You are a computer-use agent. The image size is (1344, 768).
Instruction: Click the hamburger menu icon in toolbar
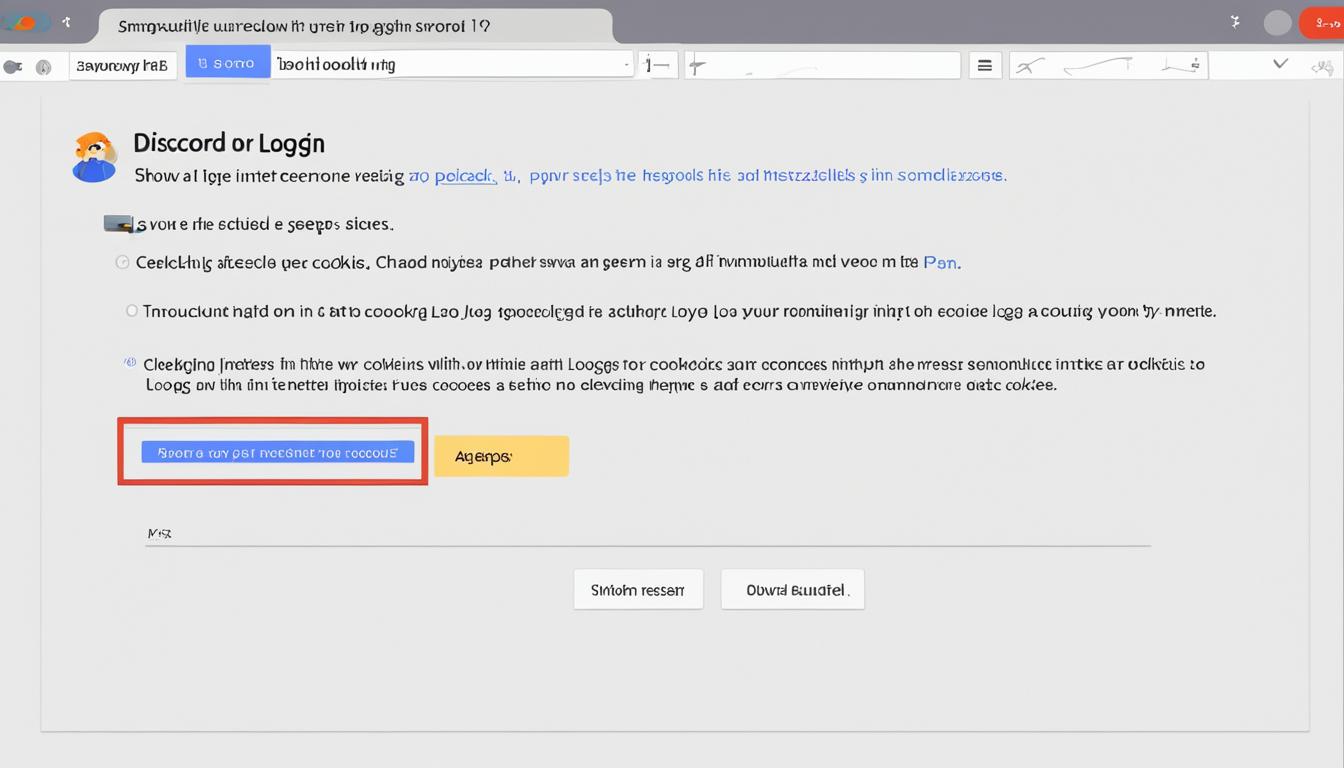985,66
